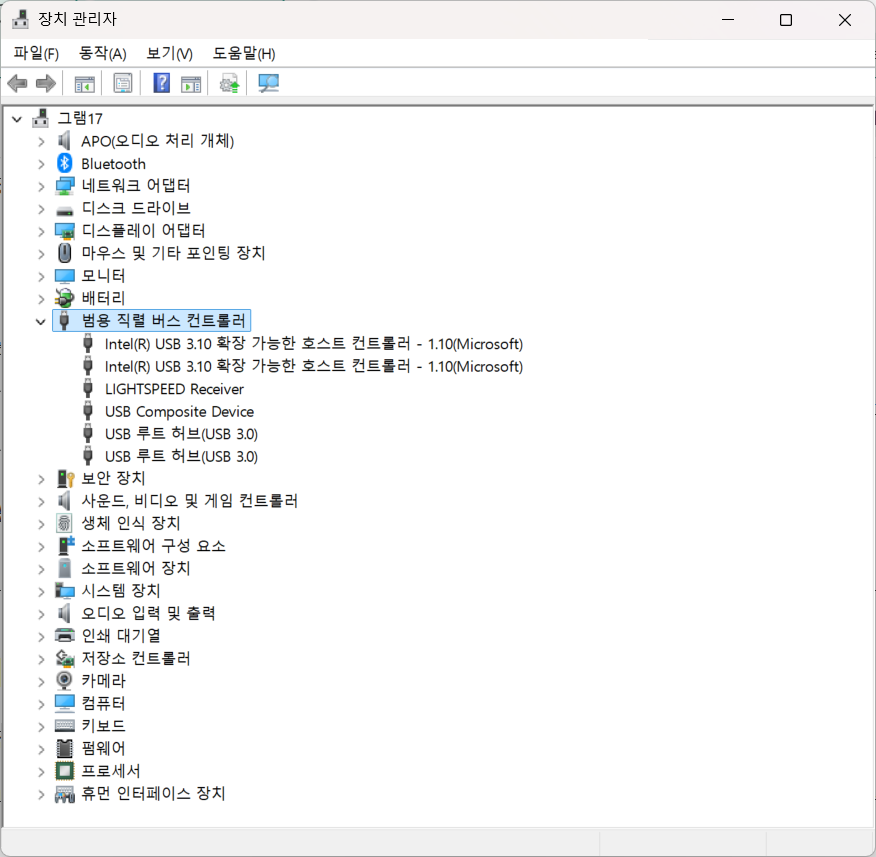Click the 네트워크 어댑터 icon
Screen dimensions: 876x857
pos(65,186)
